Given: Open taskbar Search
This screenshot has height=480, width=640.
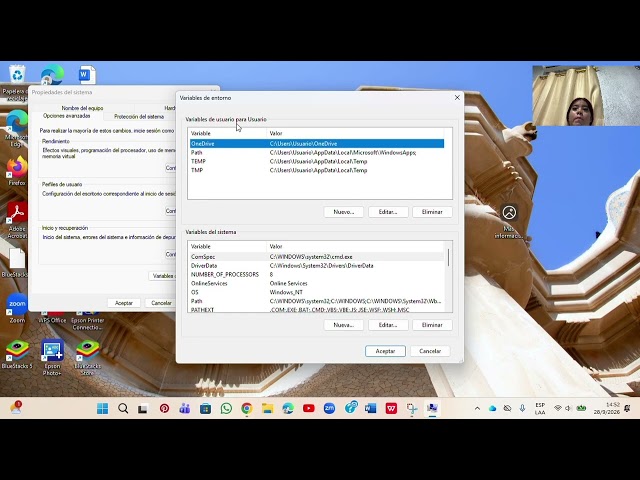Looking at the screenshot, I should point(123,408).
